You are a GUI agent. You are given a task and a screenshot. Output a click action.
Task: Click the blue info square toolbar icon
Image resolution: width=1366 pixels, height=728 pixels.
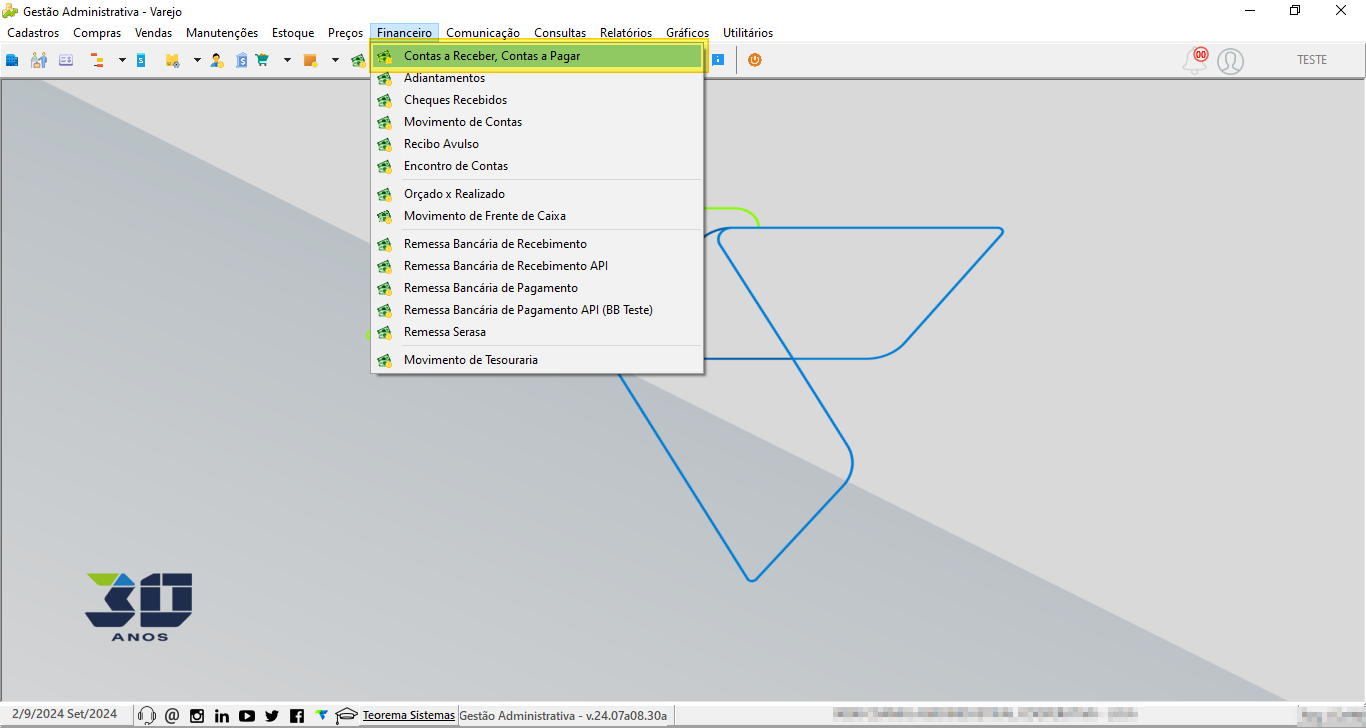pyautogui.click(x=717, y=60)
